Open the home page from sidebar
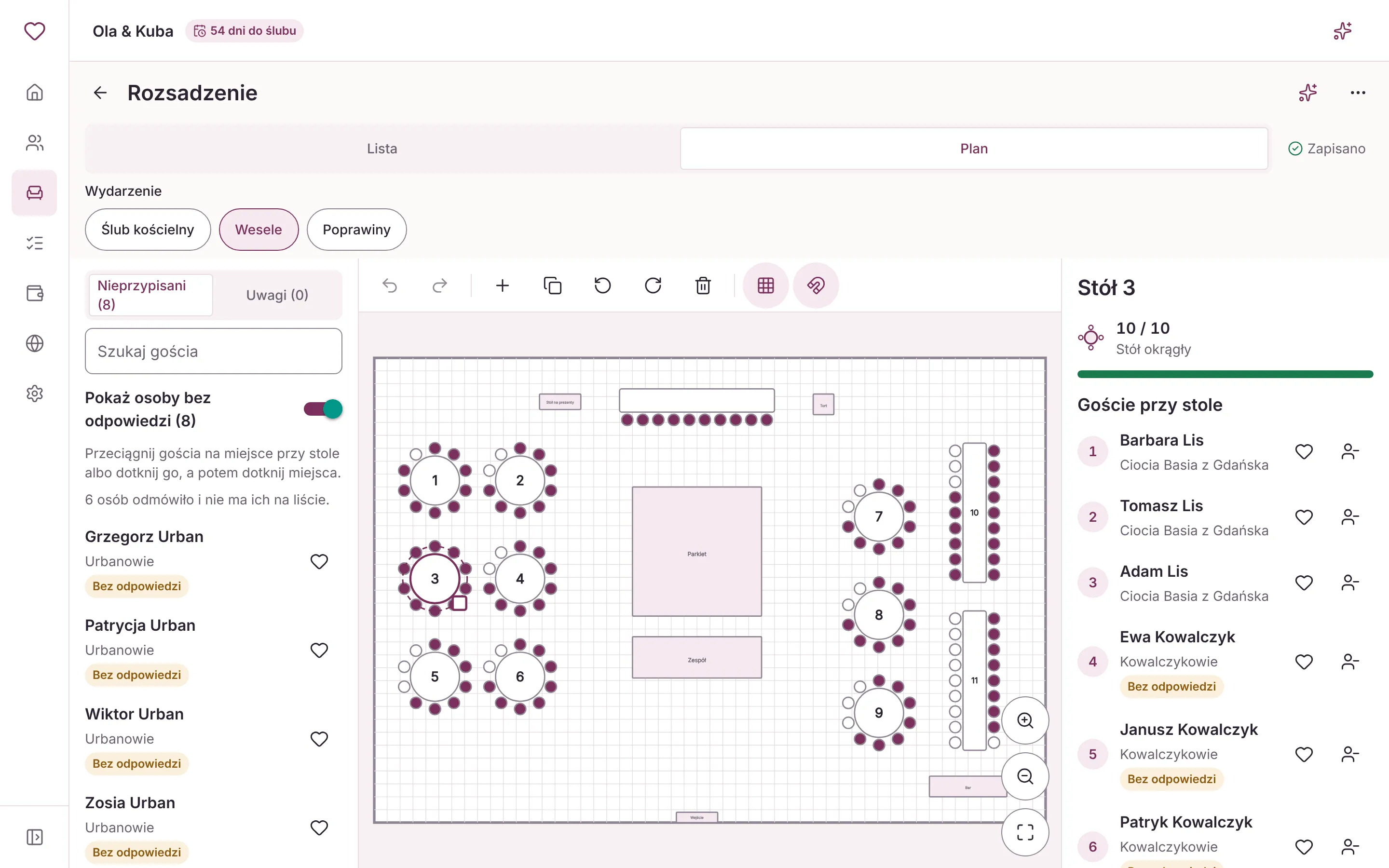The width and height of the screenshot is (1389, 868). pos(34,93)
